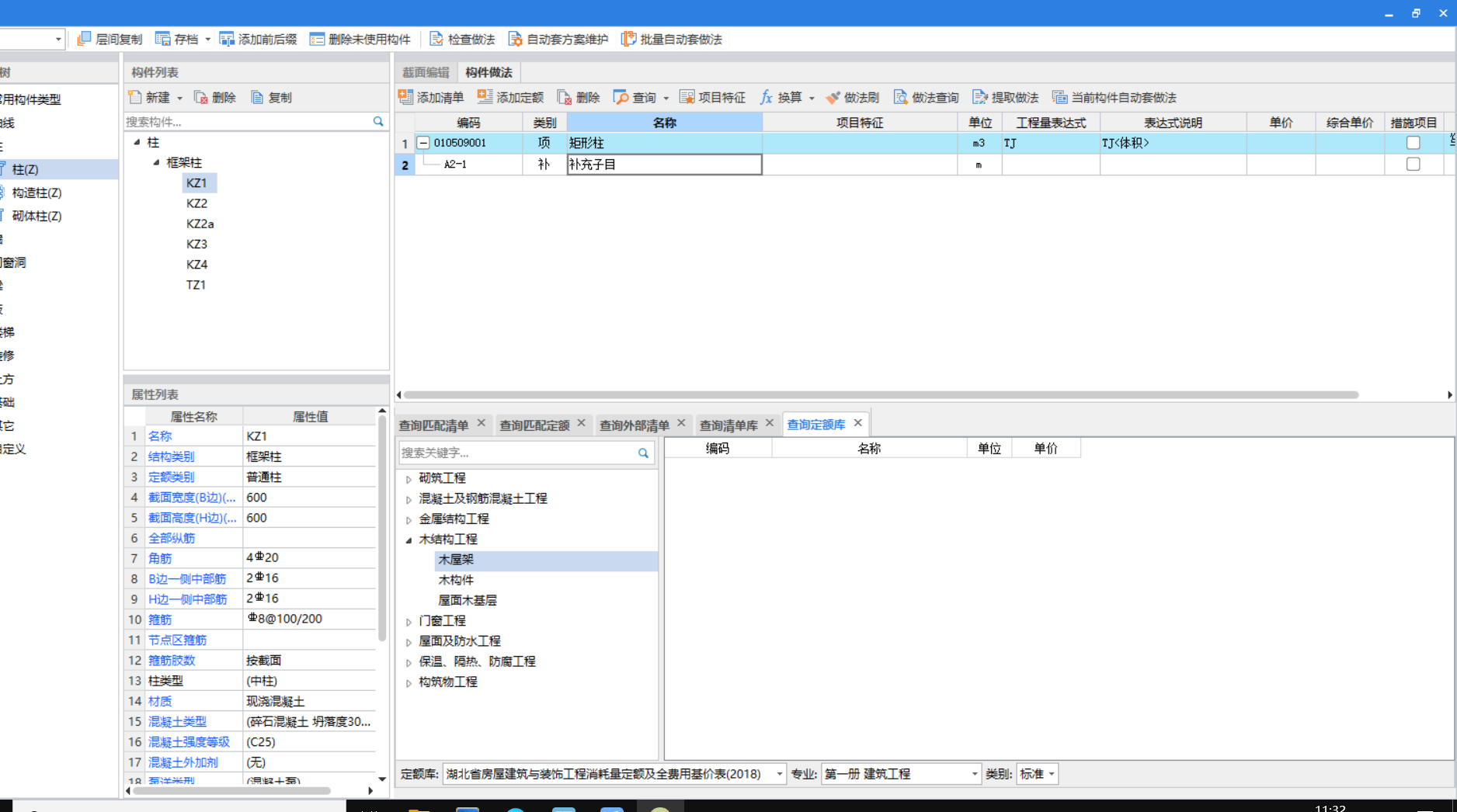Click the 名称 property link
This screenshot has width=1457, height=812.
pos(160,436)
